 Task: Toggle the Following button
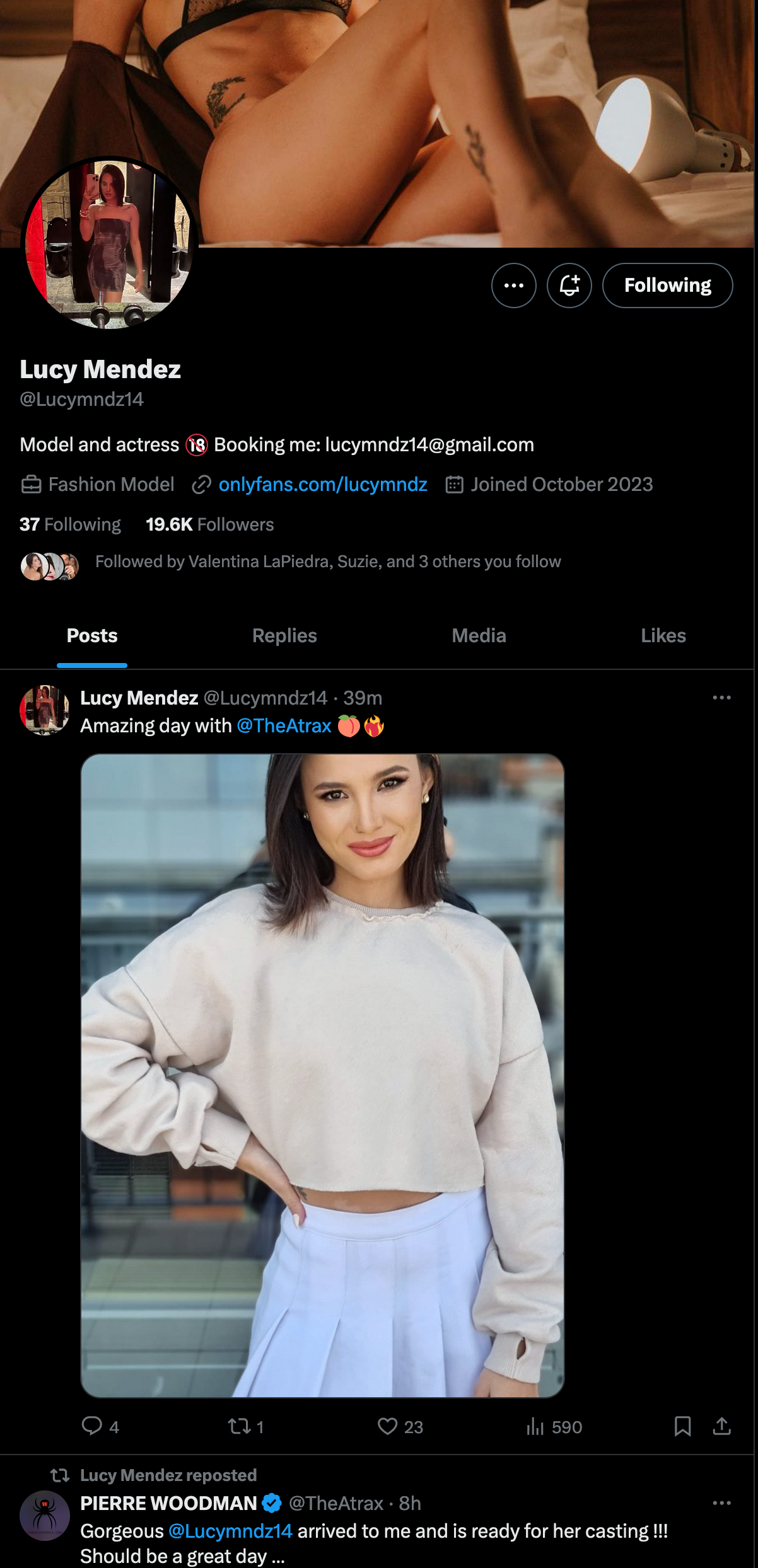pos(667,285)
